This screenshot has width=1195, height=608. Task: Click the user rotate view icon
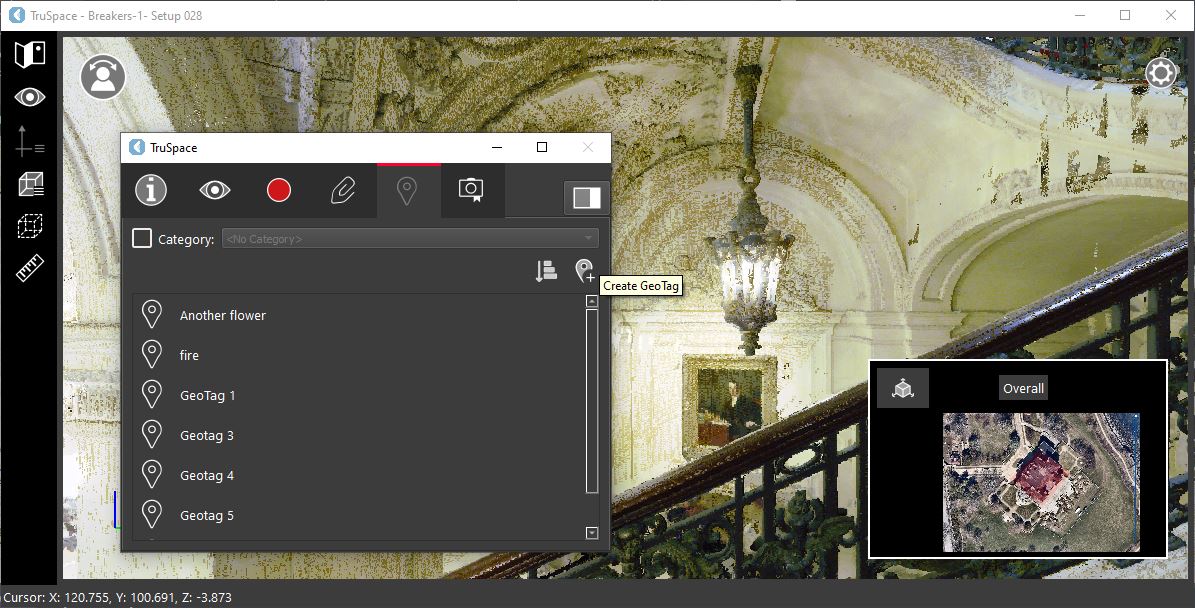point(103,78)
